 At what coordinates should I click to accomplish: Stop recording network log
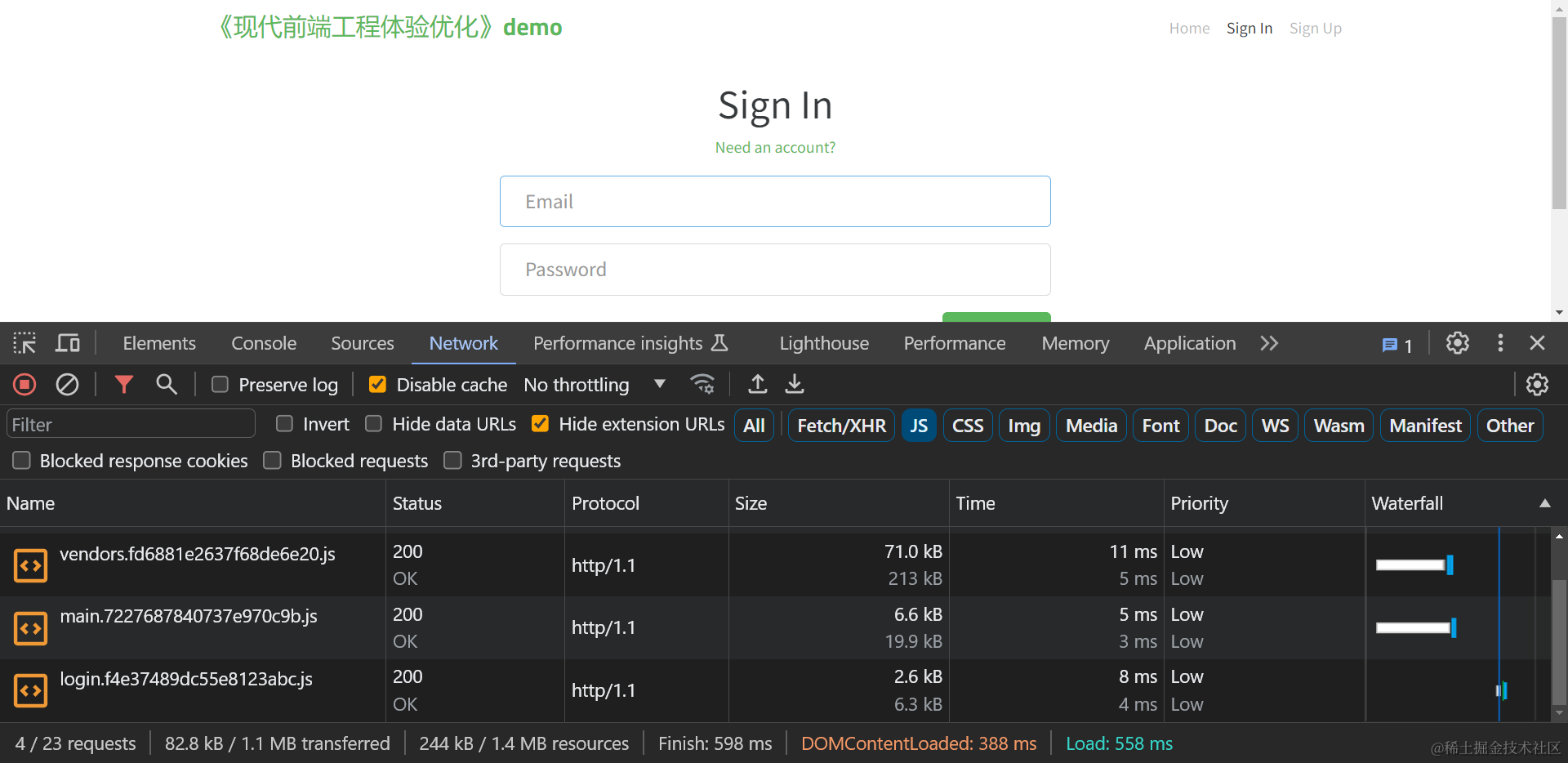[24, 384]
